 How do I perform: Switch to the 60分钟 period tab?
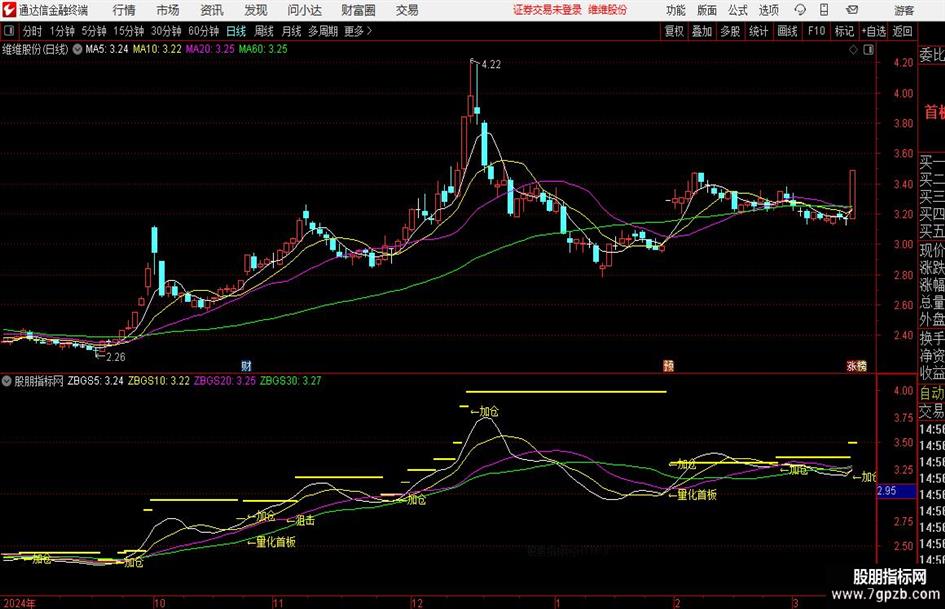click(204, 31)
